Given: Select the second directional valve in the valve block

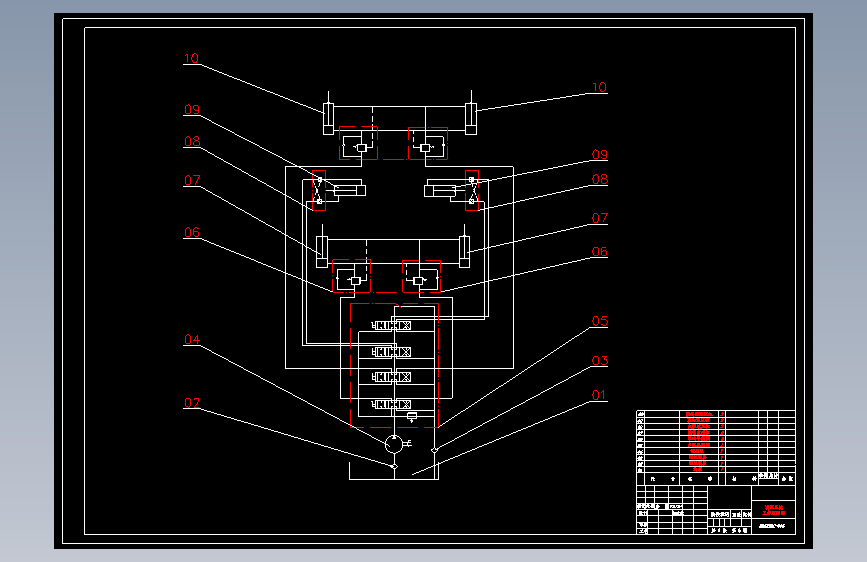Looking at the screenshot, I should [x=391, y=352].
